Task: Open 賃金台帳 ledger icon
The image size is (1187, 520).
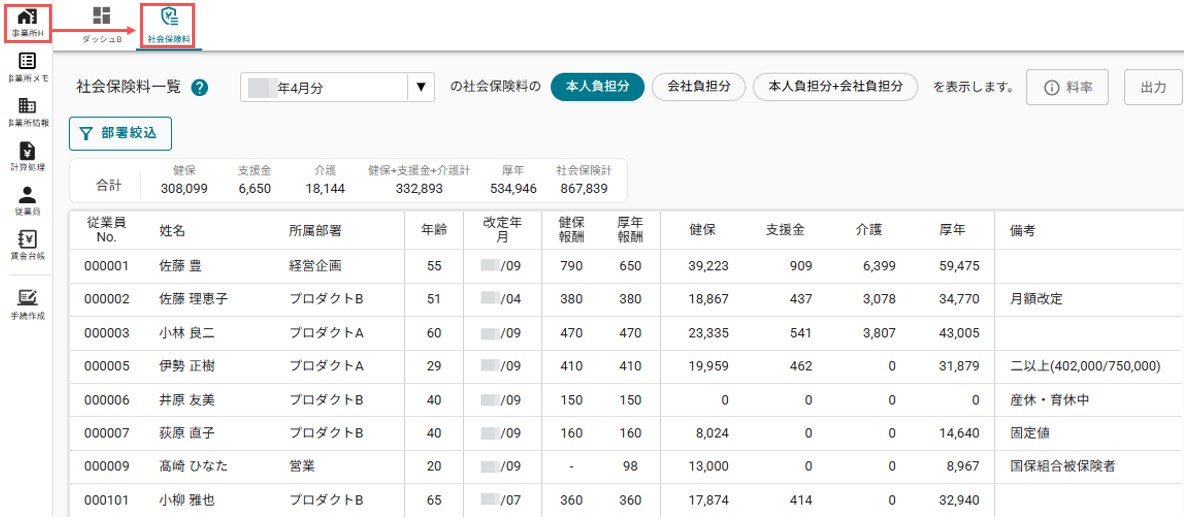Action: point(26,245)
